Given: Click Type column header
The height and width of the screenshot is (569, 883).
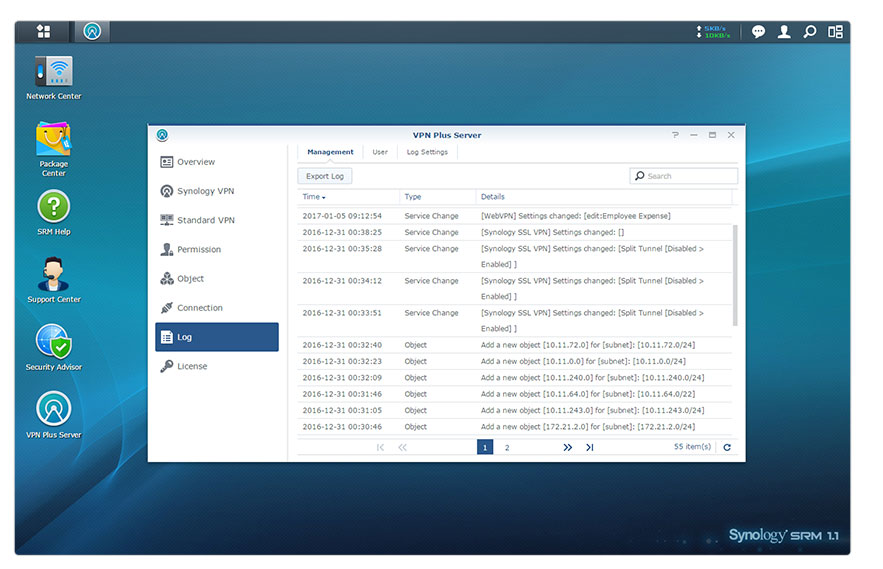Looking at the screenshot, I should click(x=438, y=197).
